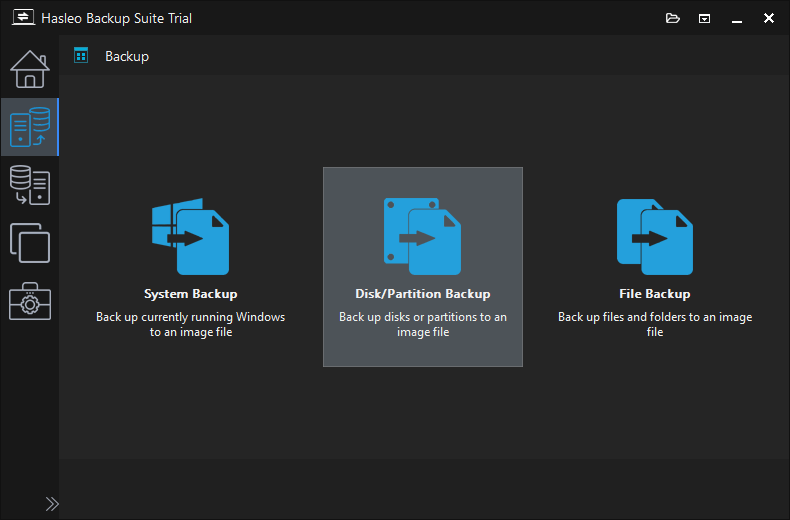Viewport: 790px width, 520px height.
Task: Click 'Back up files and folders' description
Action: point(654,324)
